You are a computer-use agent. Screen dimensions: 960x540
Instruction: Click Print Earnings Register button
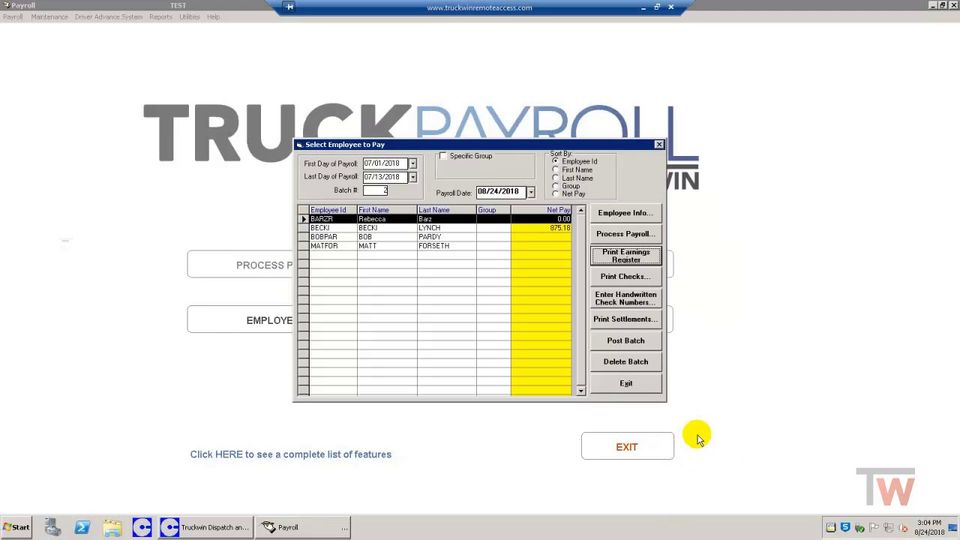pyautogui.click(x=626, y=255)
